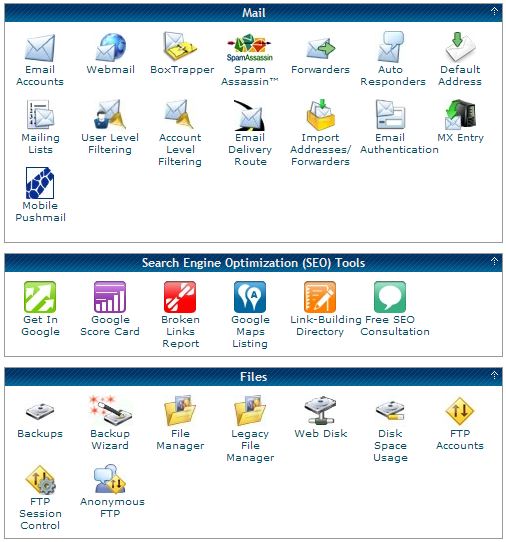Screen dimensions: 506x542
Task: Open Default Address icon
Action: coord(460,47)
